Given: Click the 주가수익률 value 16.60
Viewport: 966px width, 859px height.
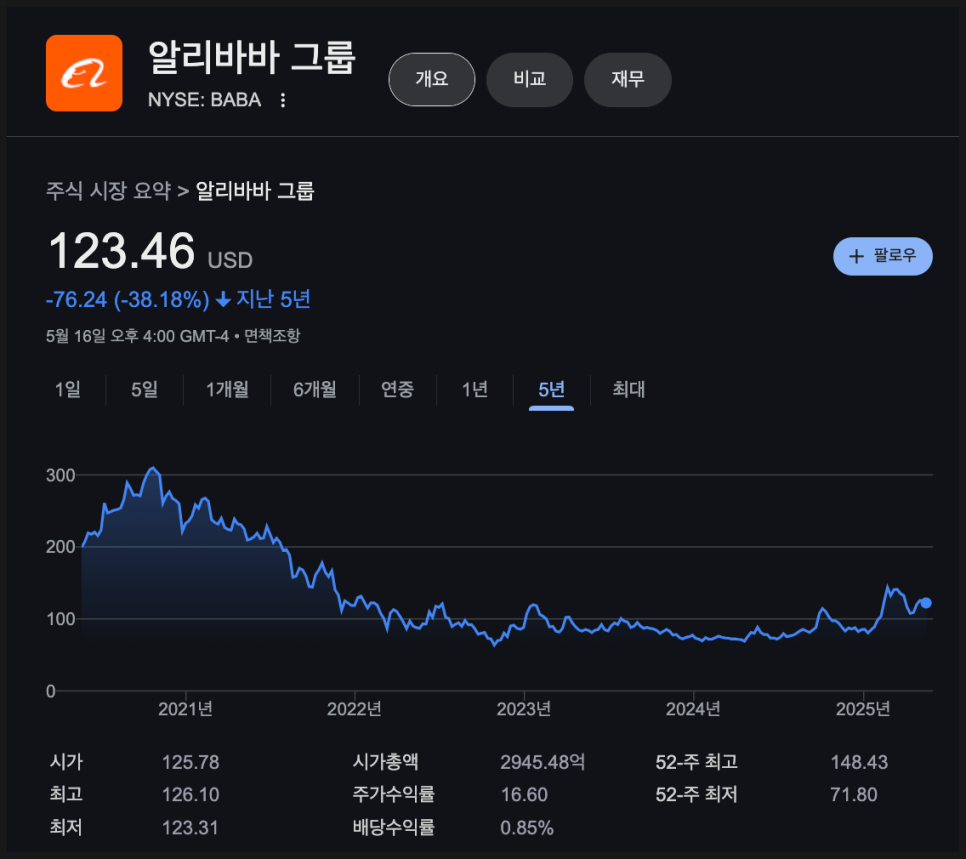Looking at the screenshot, I should click(x=524, y=795).
